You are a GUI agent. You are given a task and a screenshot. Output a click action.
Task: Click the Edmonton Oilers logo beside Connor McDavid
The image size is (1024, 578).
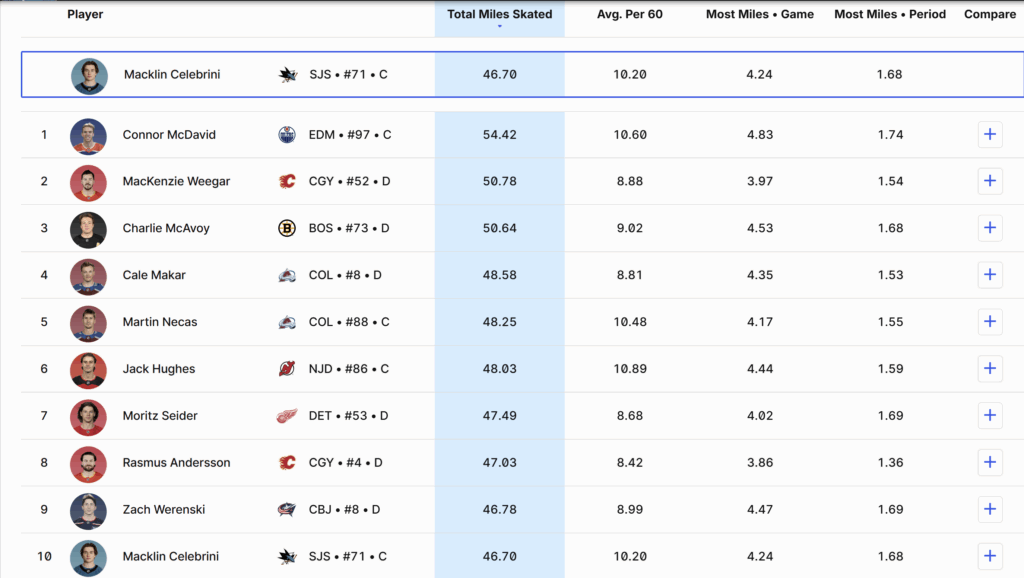click(288, 135)
